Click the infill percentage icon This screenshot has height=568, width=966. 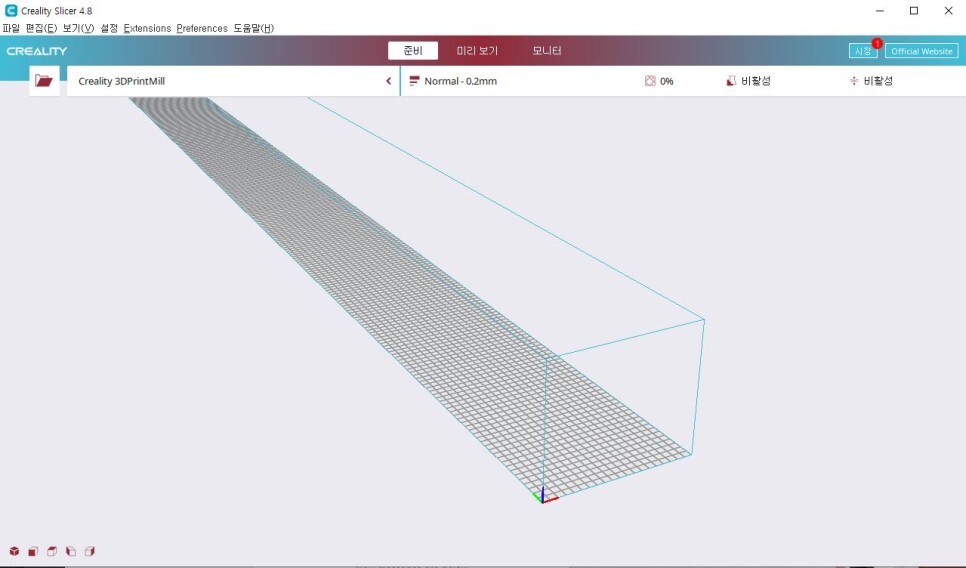[650, 81]
